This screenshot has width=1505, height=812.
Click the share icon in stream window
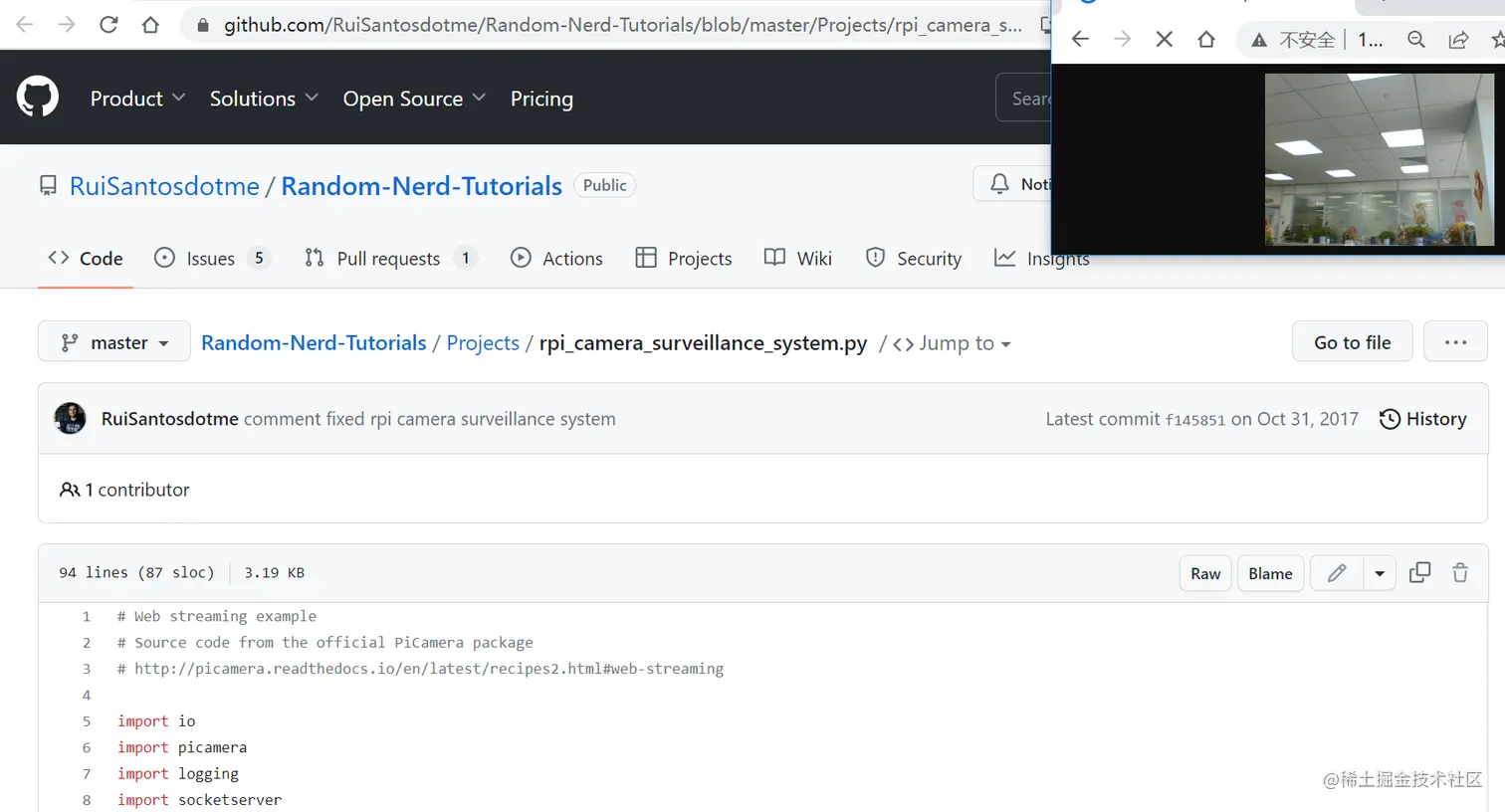[x=1458, y=40]
